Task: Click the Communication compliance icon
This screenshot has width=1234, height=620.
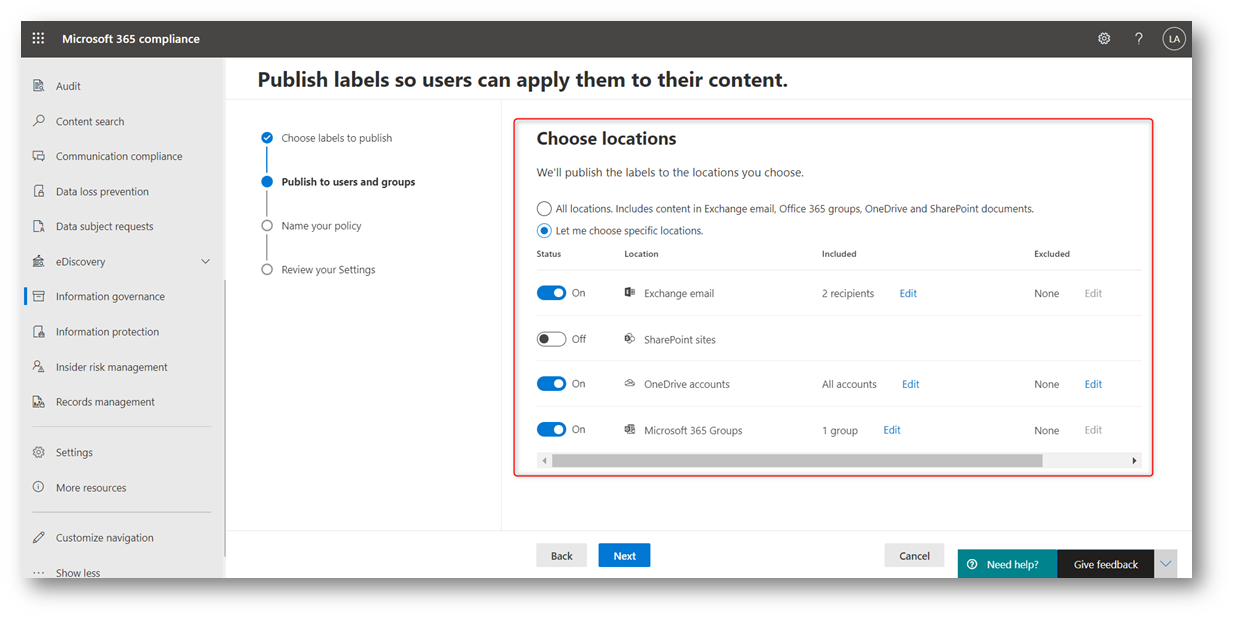Action: point(39,156)
